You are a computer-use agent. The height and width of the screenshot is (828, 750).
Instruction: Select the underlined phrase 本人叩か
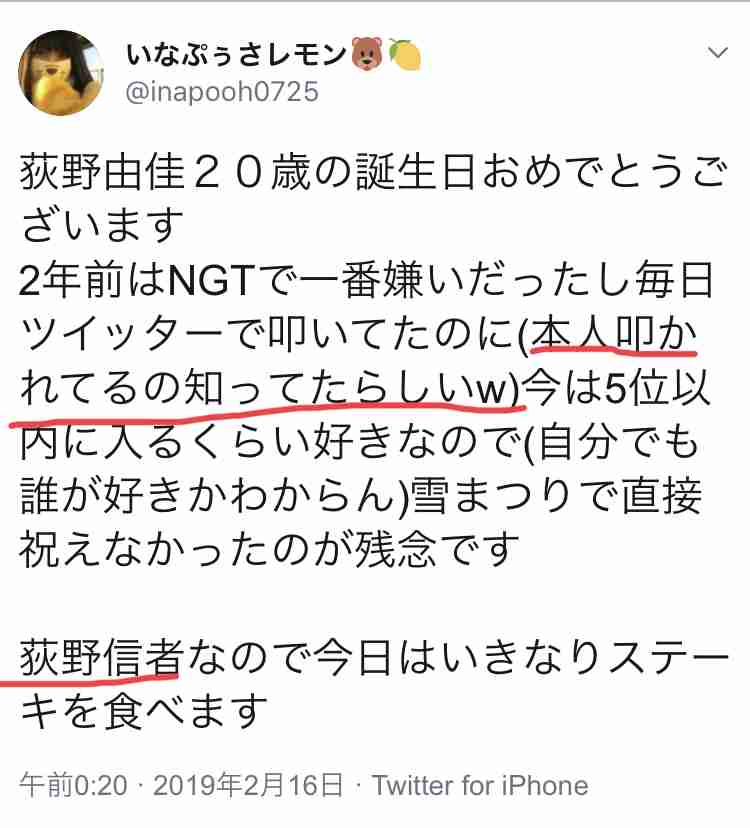point(614,335)
